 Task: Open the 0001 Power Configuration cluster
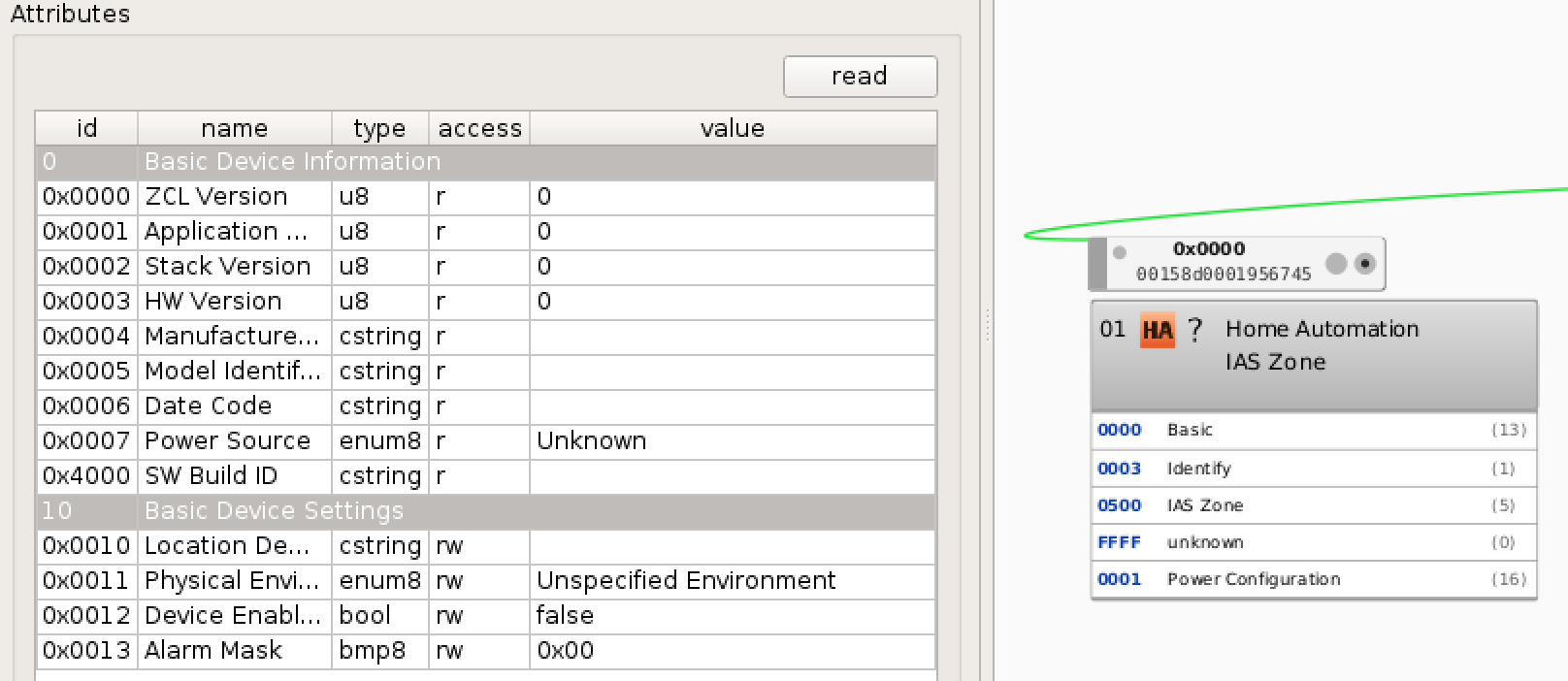[1314, 579]
